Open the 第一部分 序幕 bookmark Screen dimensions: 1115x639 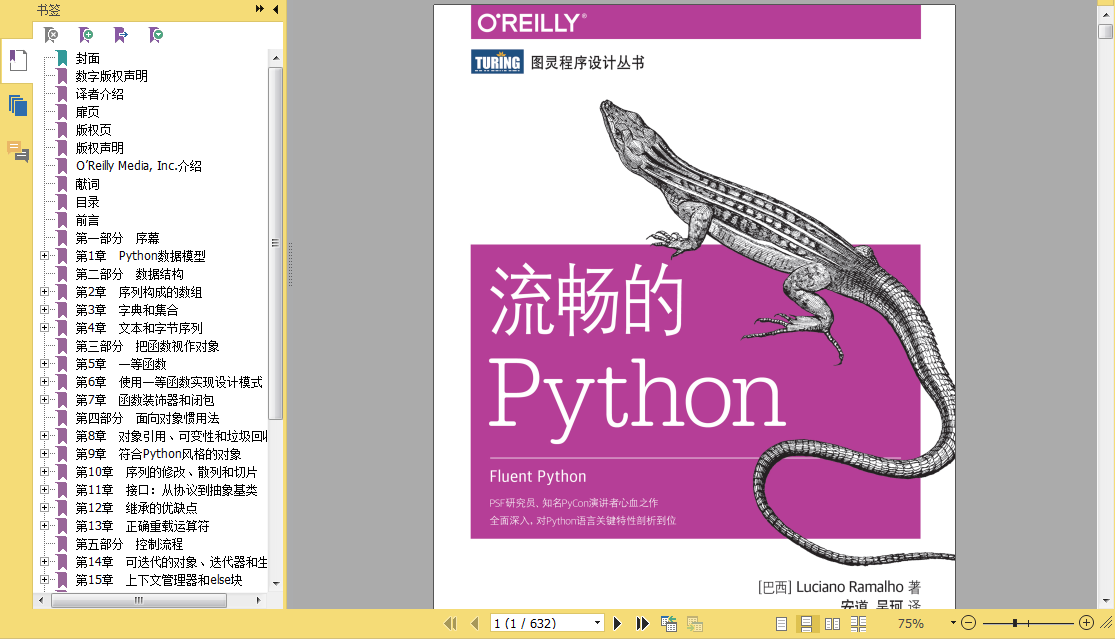coord(117,238)
